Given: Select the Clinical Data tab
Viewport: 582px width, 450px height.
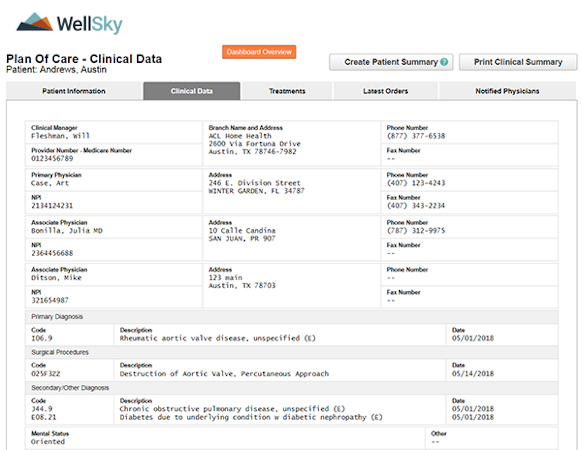Looking at the screenshot, I should pos(192,91).
